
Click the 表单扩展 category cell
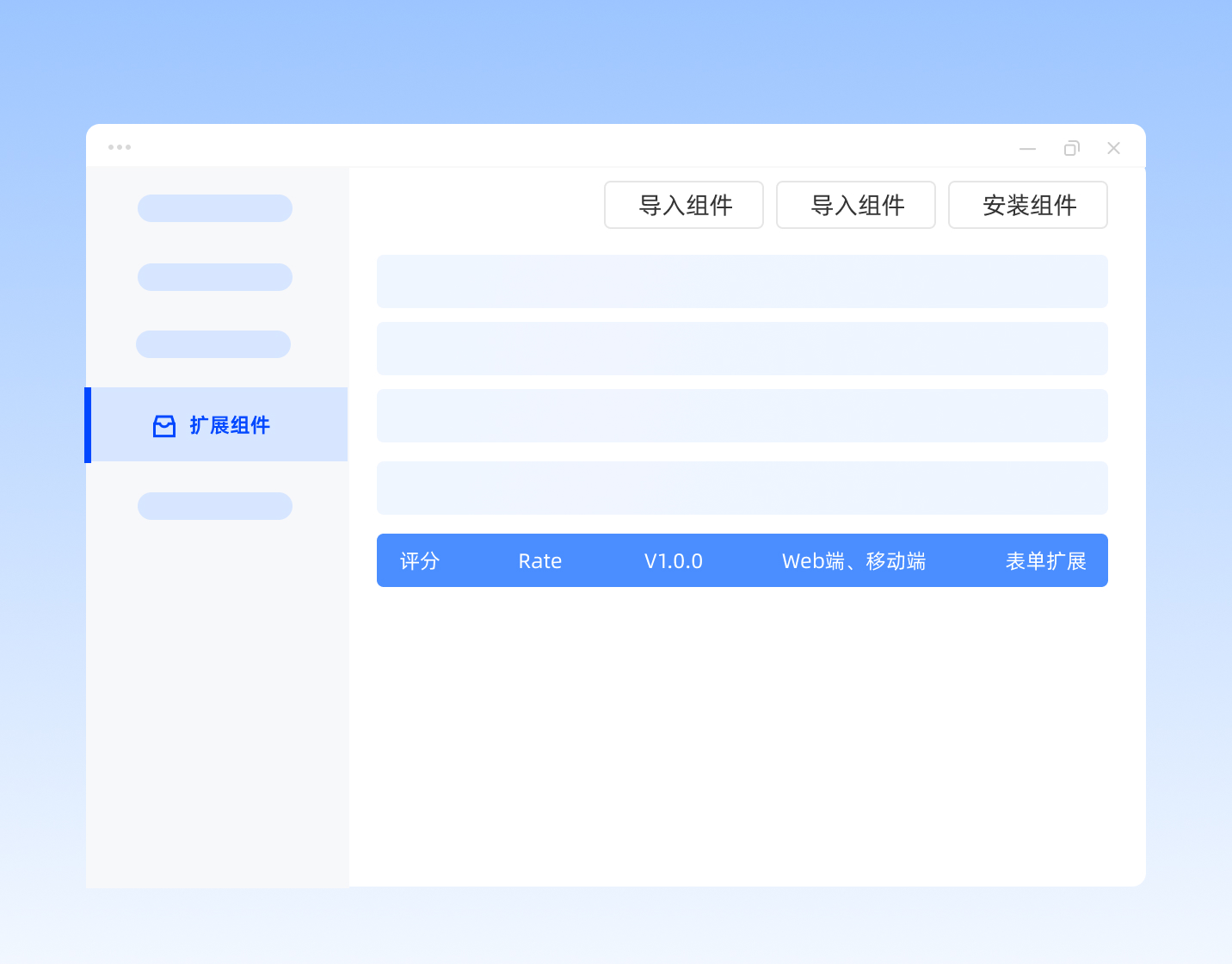(x=1045, y=561)
